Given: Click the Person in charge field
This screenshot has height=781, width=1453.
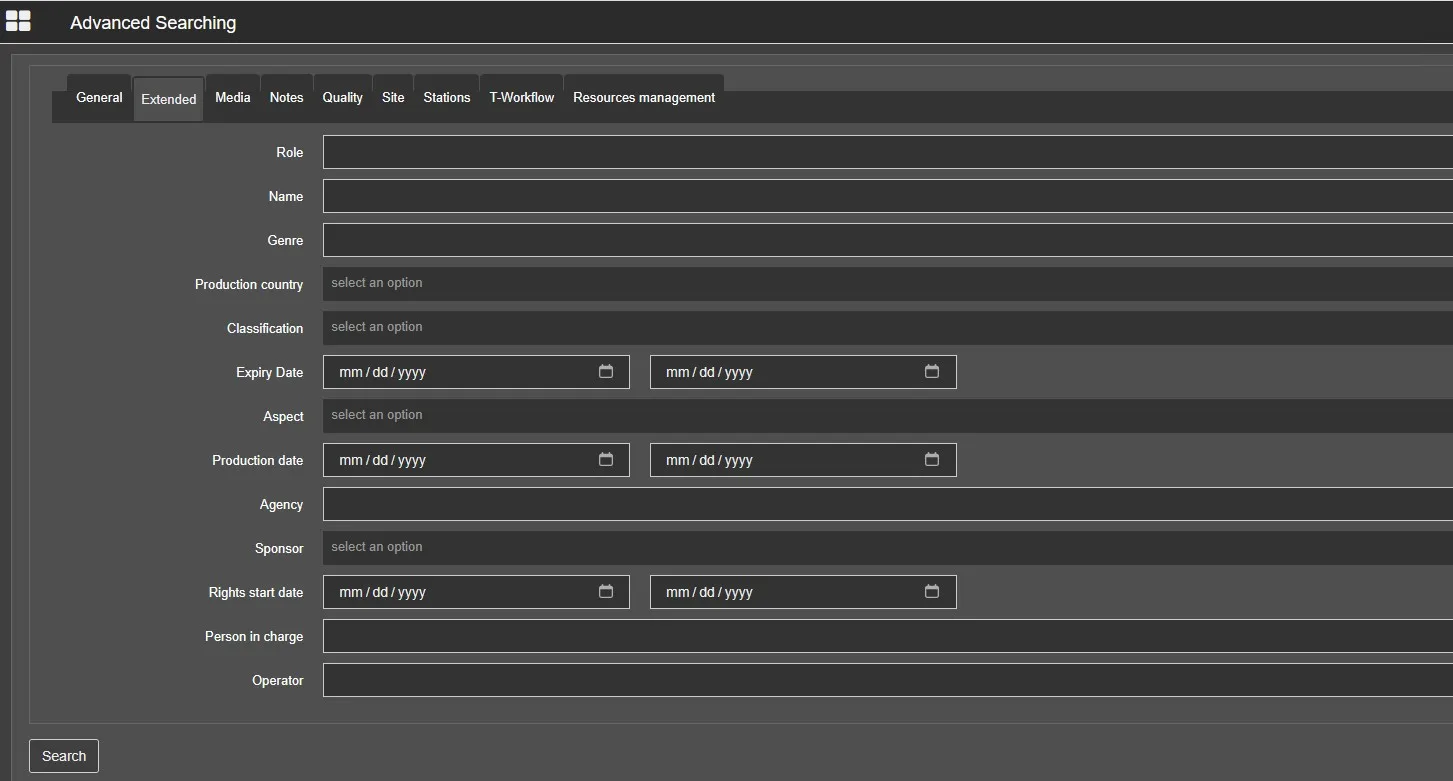Looking at the screenshot, I should [886, 636].
